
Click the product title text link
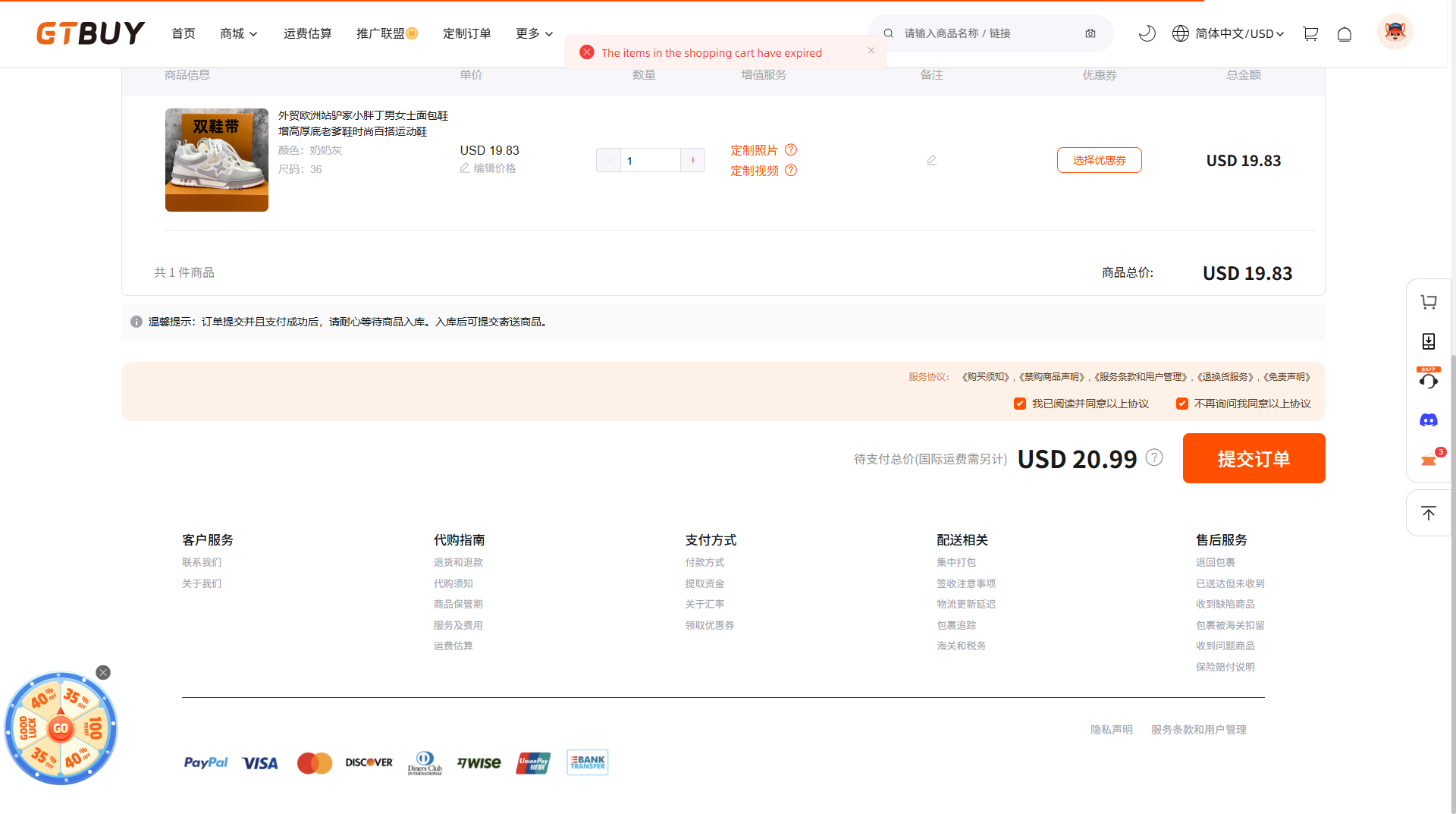pos(363,123)
